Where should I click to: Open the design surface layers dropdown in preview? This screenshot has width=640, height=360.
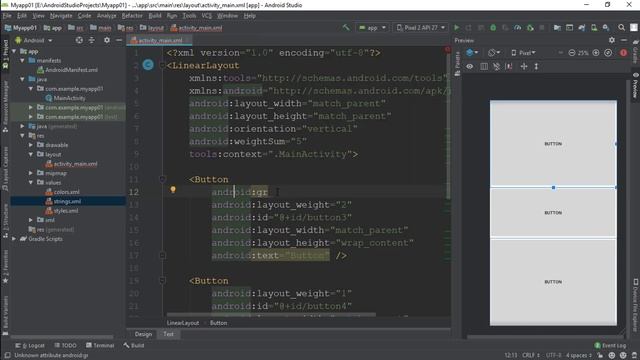pos(472,53)
